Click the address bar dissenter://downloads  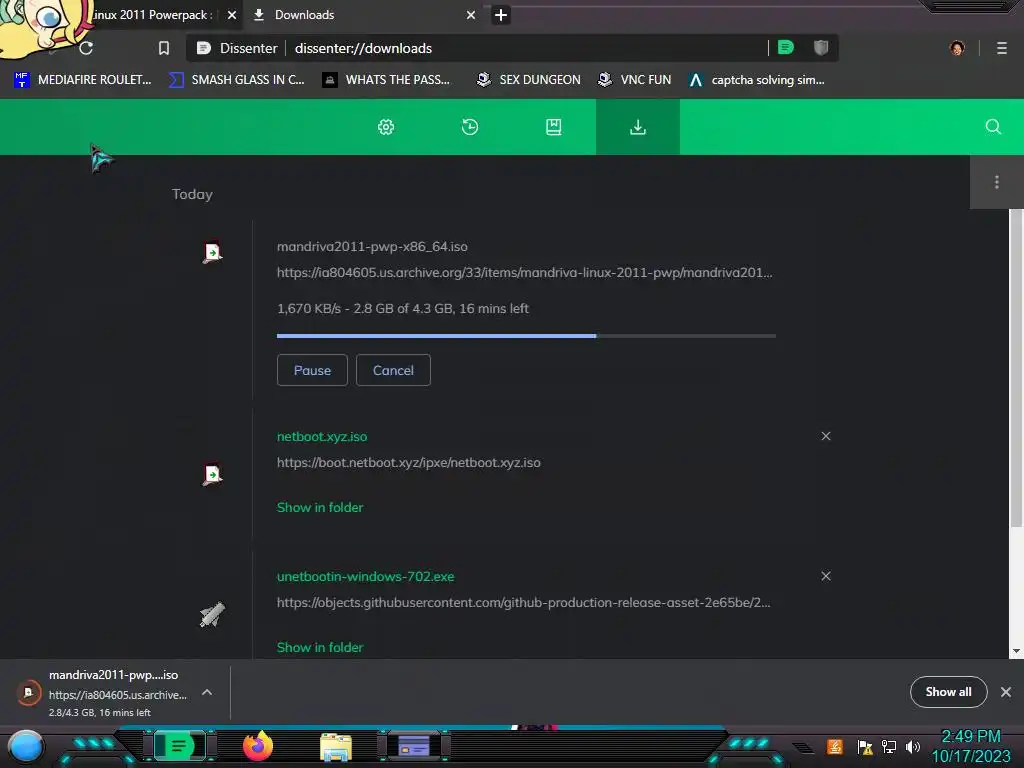point(363,48)
